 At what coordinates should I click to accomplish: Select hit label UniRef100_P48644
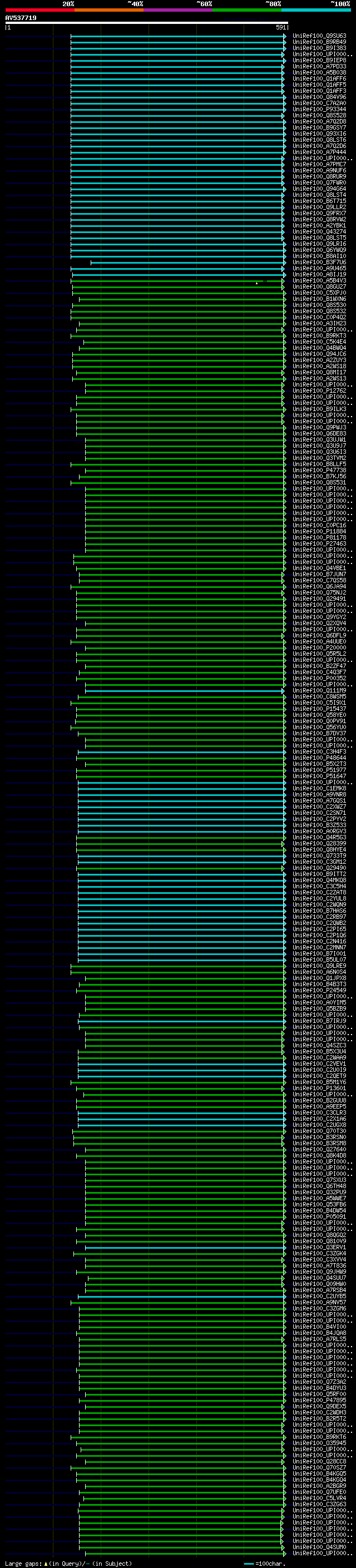click(x=319, y=758)
